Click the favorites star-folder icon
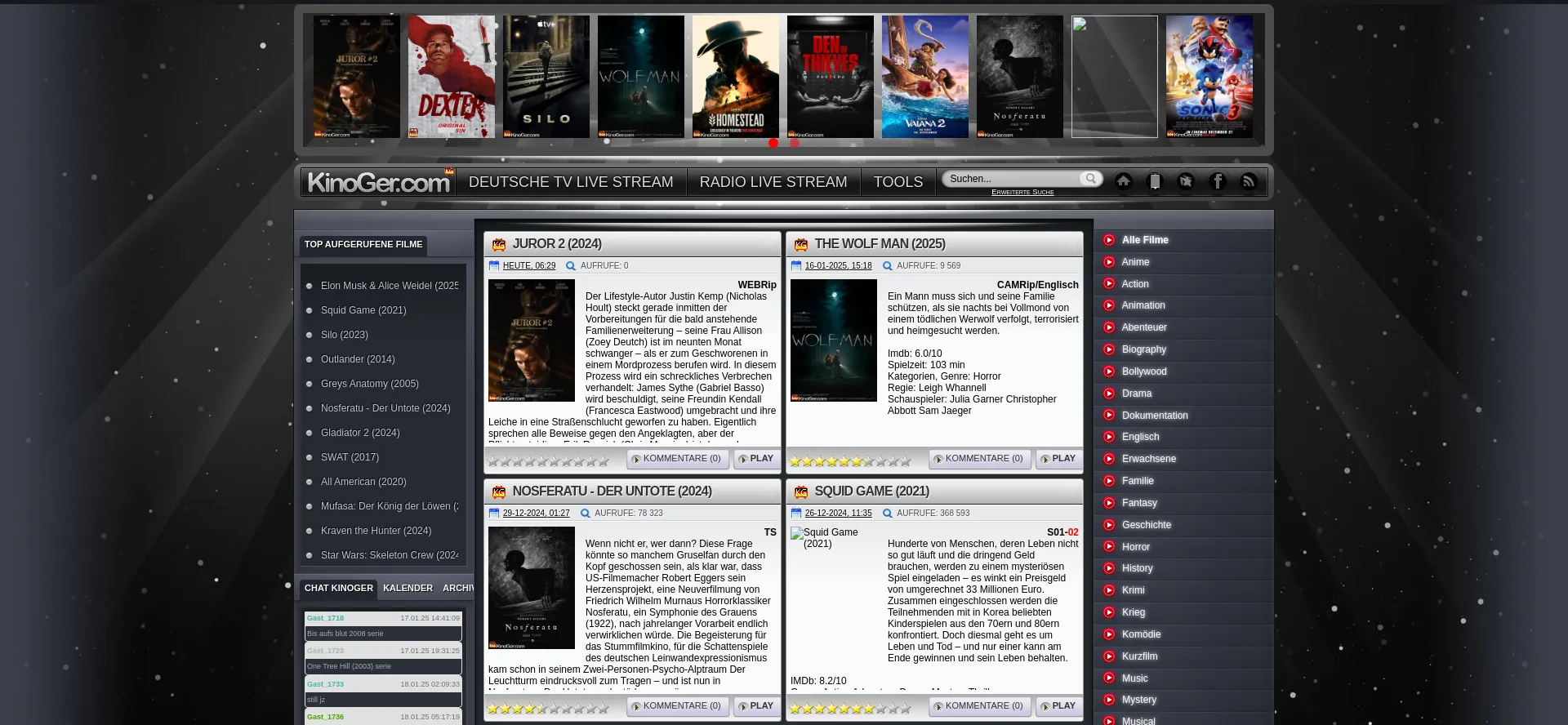 1186,181
